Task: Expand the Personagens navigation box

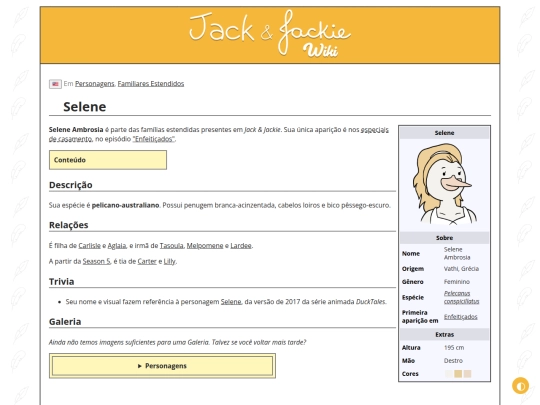Action: click(x=162, y=366)
